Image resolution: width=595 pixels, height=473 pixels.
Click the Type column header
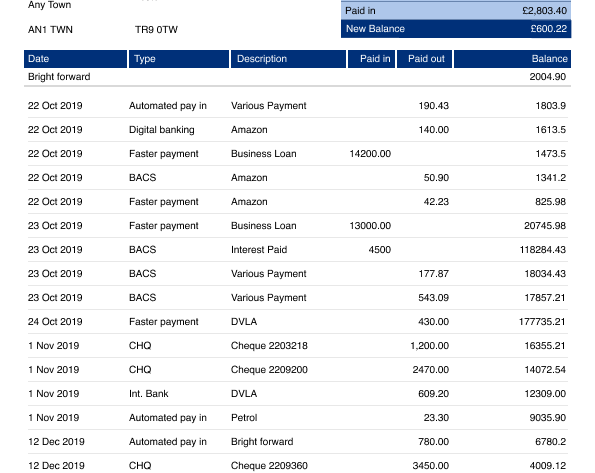click(179, 59)
